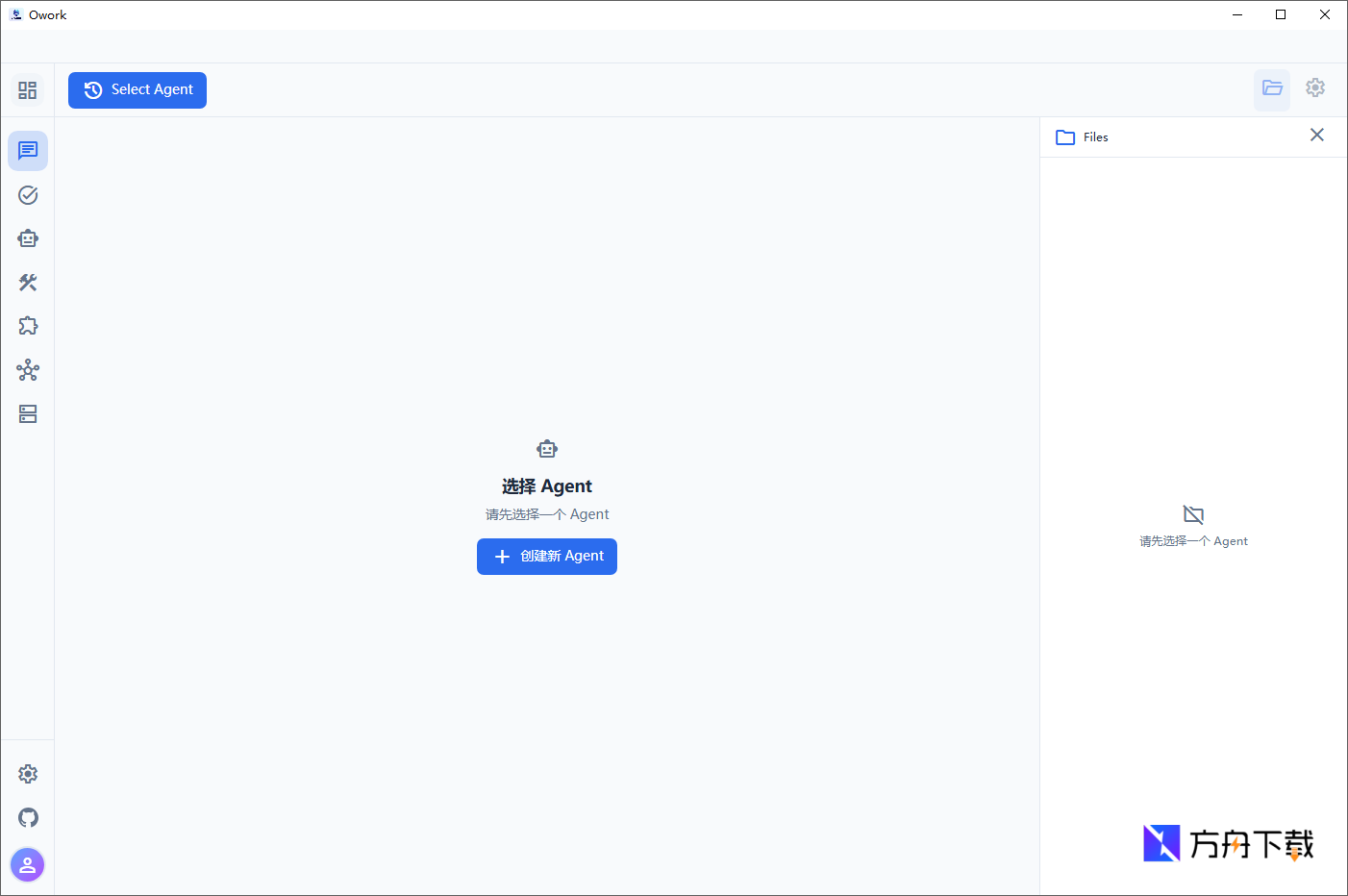Close the Files panel

(x=1316, y=136)
